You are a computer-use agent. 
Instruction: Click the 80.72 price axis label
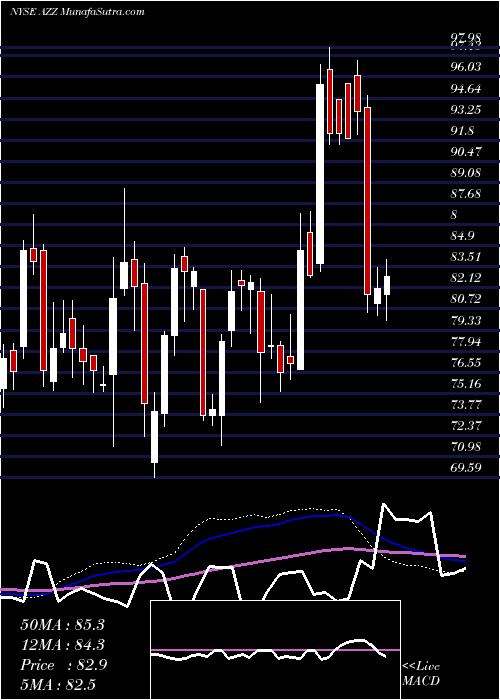click(x=466, y=299)
